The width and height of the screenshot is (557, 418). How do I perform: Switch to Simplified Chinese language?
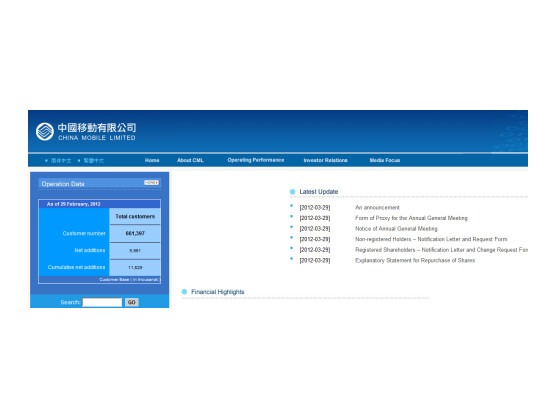(x=61, y=161)
